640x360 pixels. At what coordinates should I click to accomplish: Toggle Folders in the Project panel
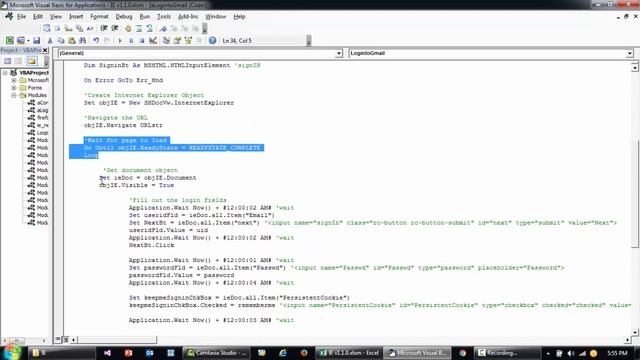click(x=32, y=61)
